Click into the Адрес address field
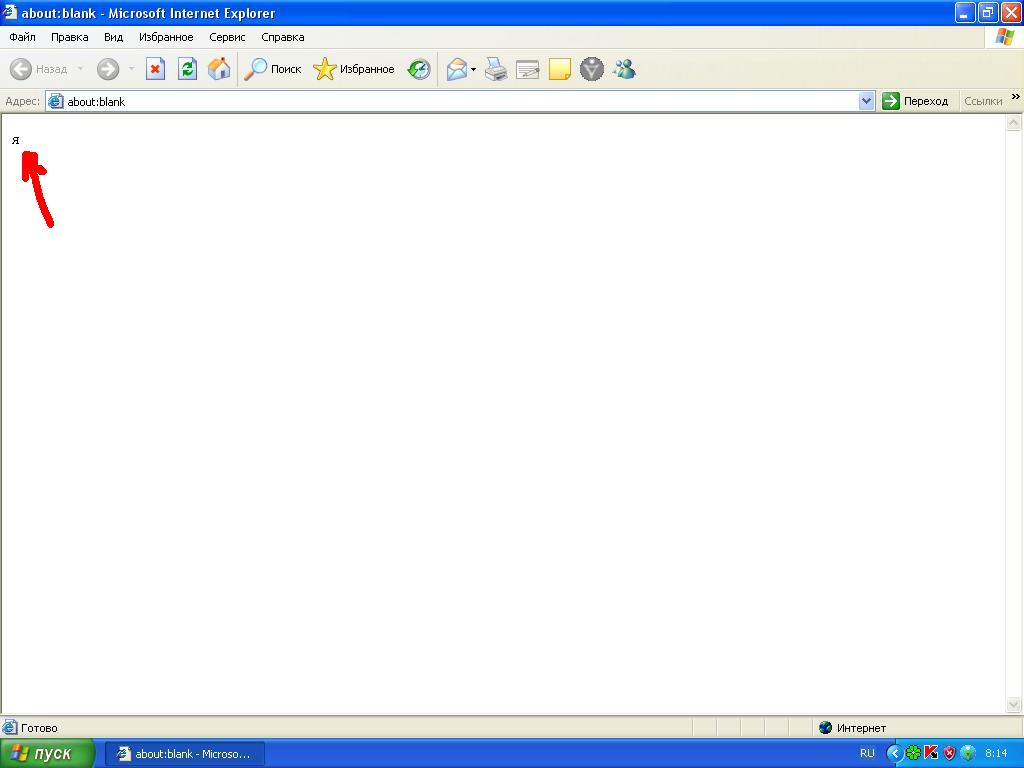This screenshot has width=1024, height=768. click(450, 101)
